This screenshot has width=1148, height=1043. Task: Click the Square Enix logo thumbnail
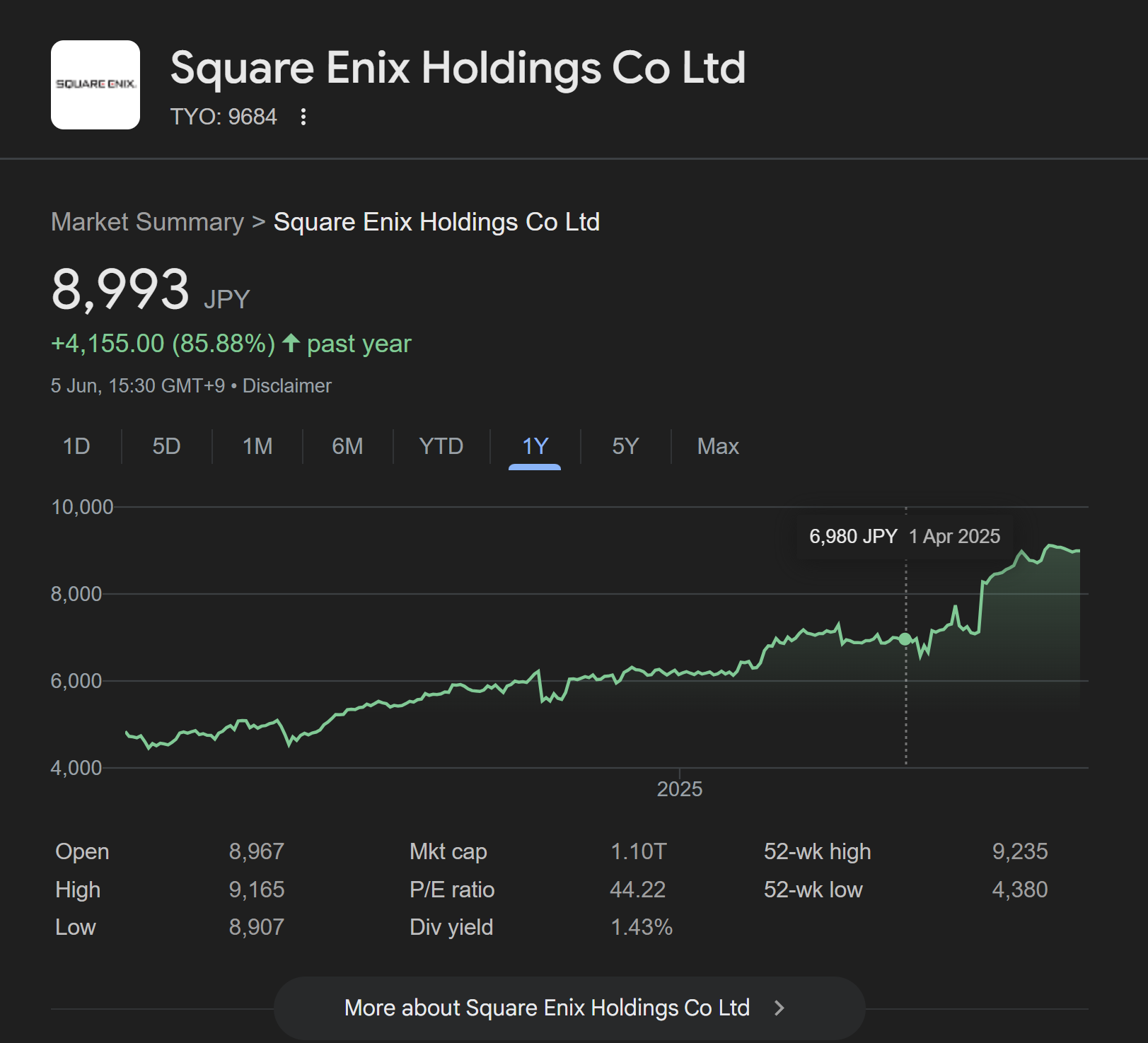click(x=95, y=85)
